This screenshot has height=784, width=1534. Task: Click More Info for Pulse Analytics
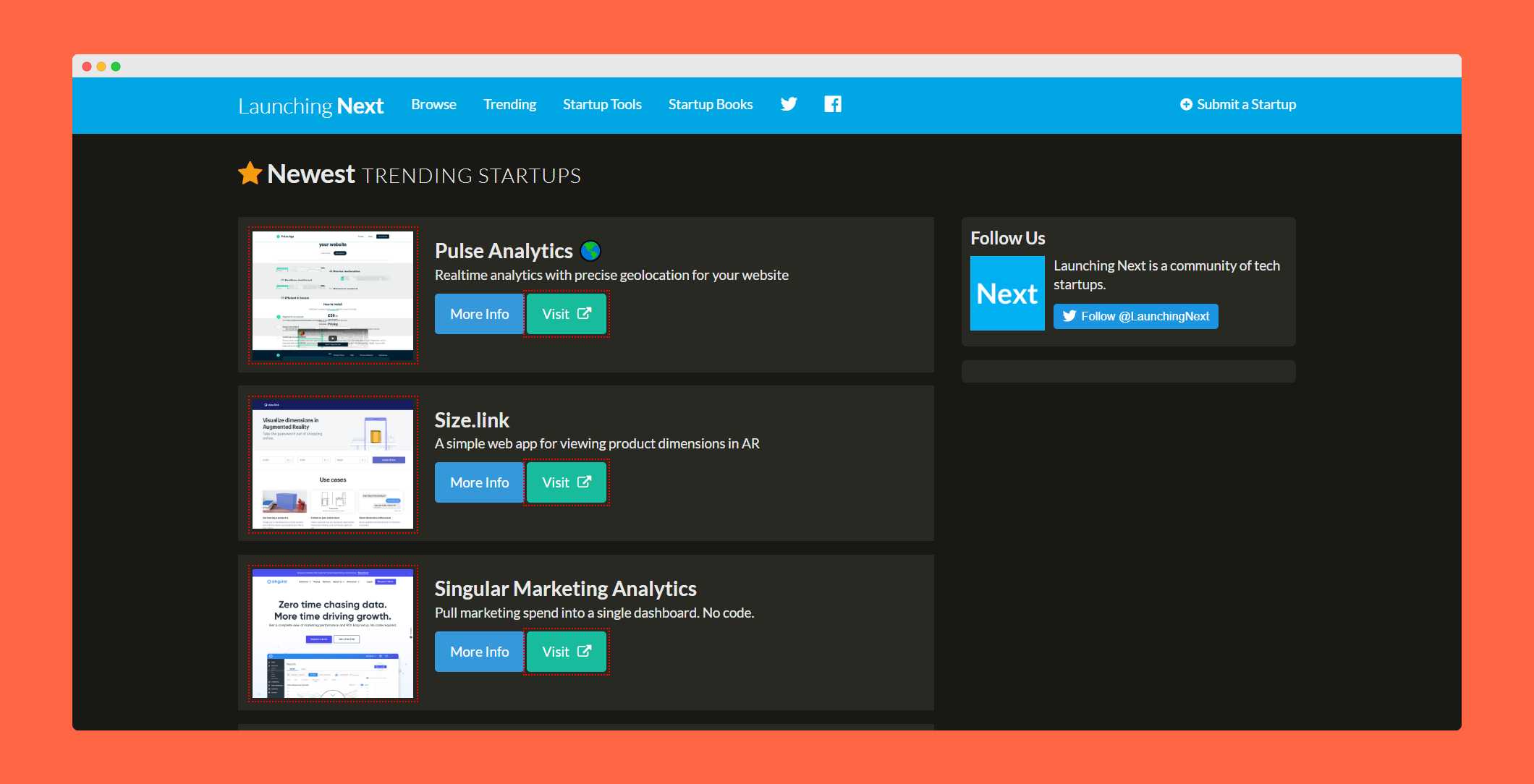pos(479,314)
